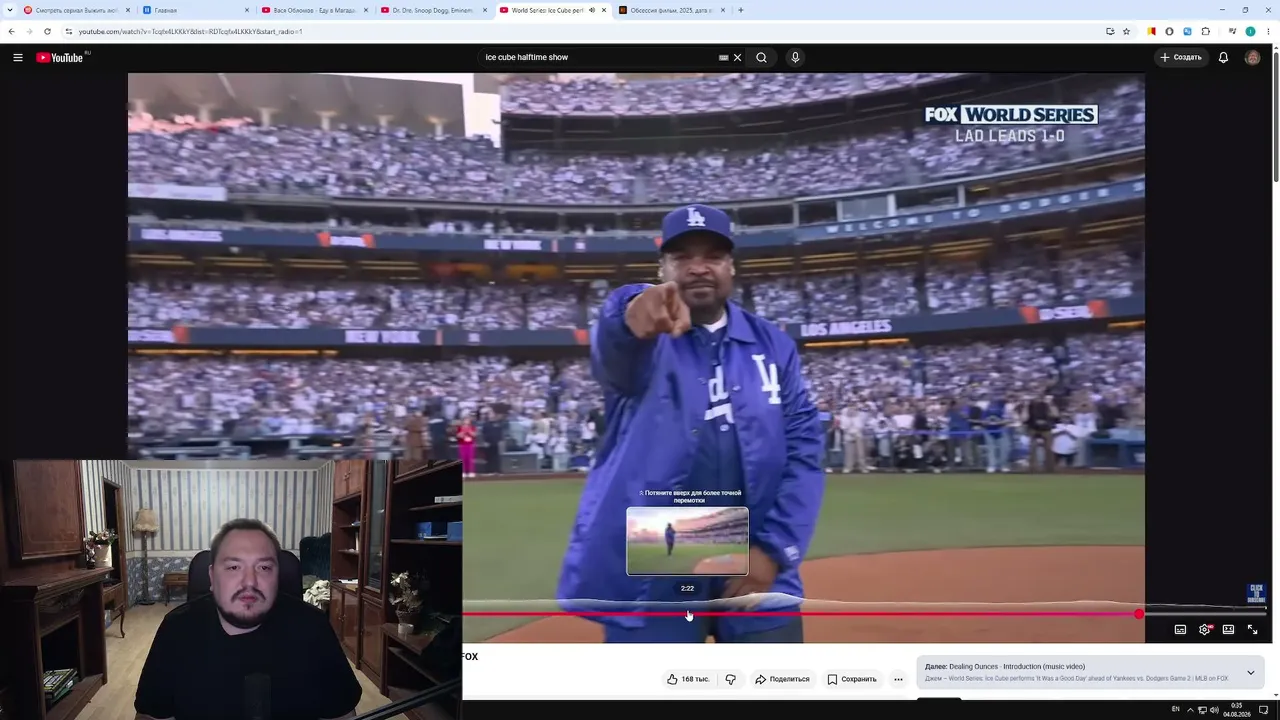
Task: Open the taskbar network icon
Action: click(1201, 709)
